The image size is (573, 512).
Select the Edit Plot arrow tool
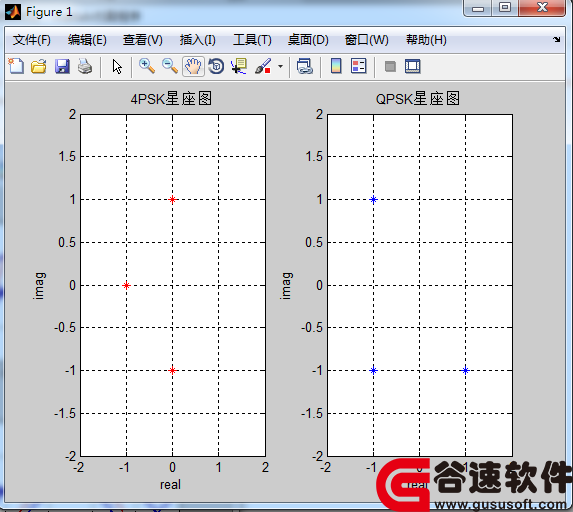pyautogui.click(x=117, y=67)
